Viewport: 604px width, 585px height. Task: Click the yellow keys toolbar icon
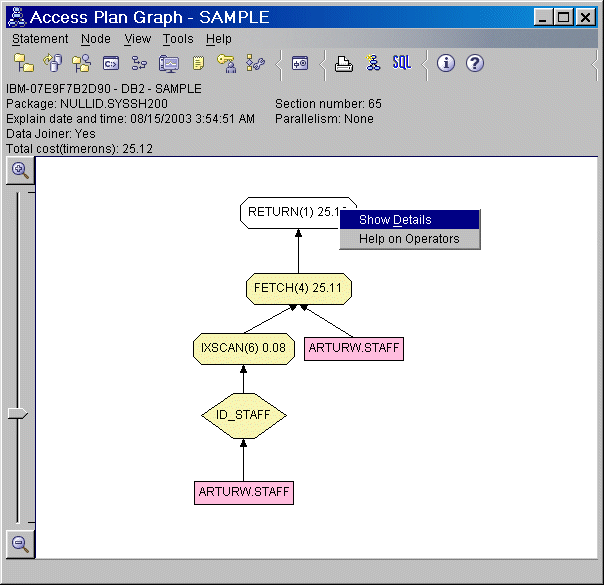pyautogui.click(x=227, y=63)
